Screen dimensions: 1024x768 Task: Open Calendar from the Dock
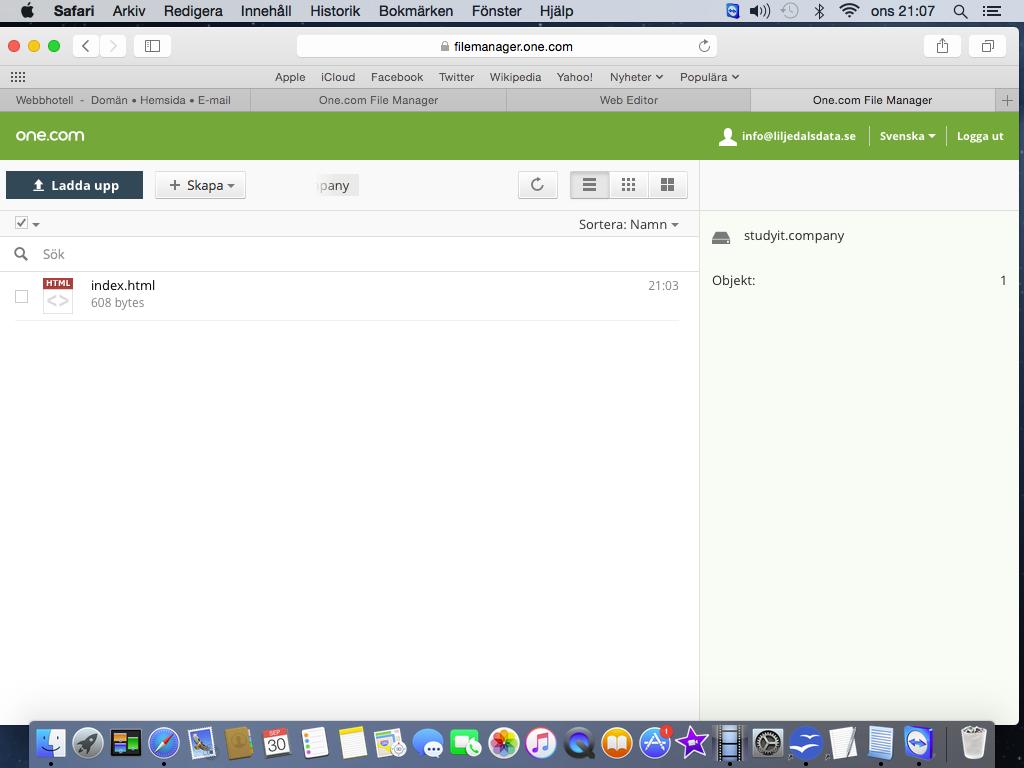276,743
